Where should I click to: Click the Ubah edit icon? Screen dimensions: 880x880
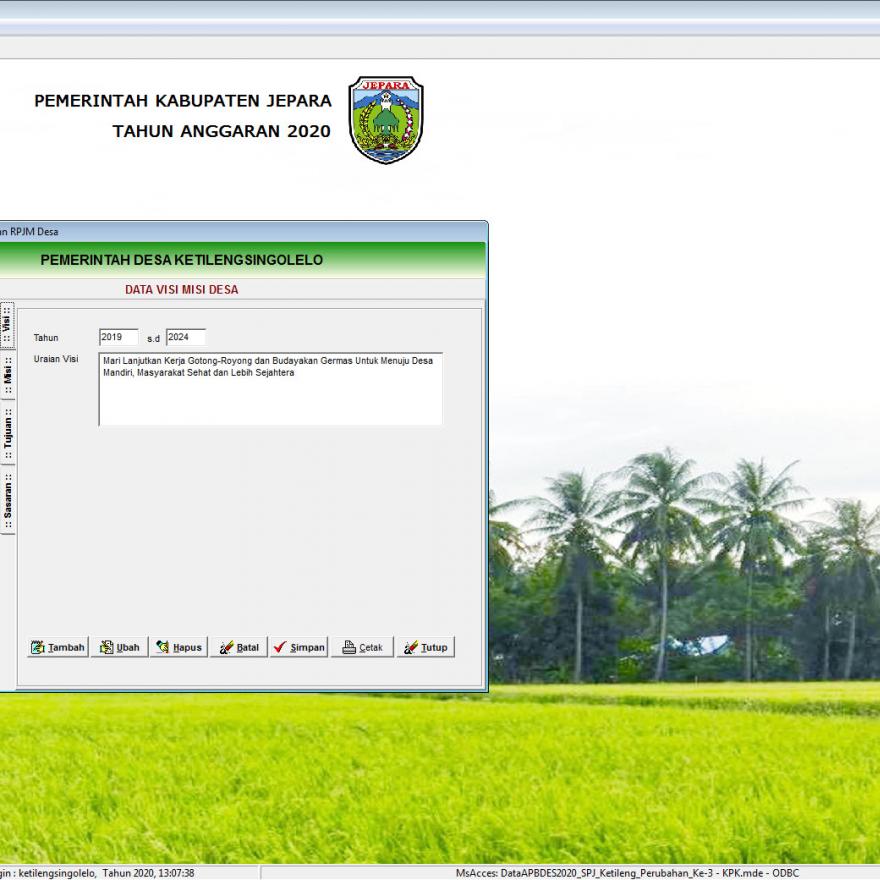(x=106, y=647)
